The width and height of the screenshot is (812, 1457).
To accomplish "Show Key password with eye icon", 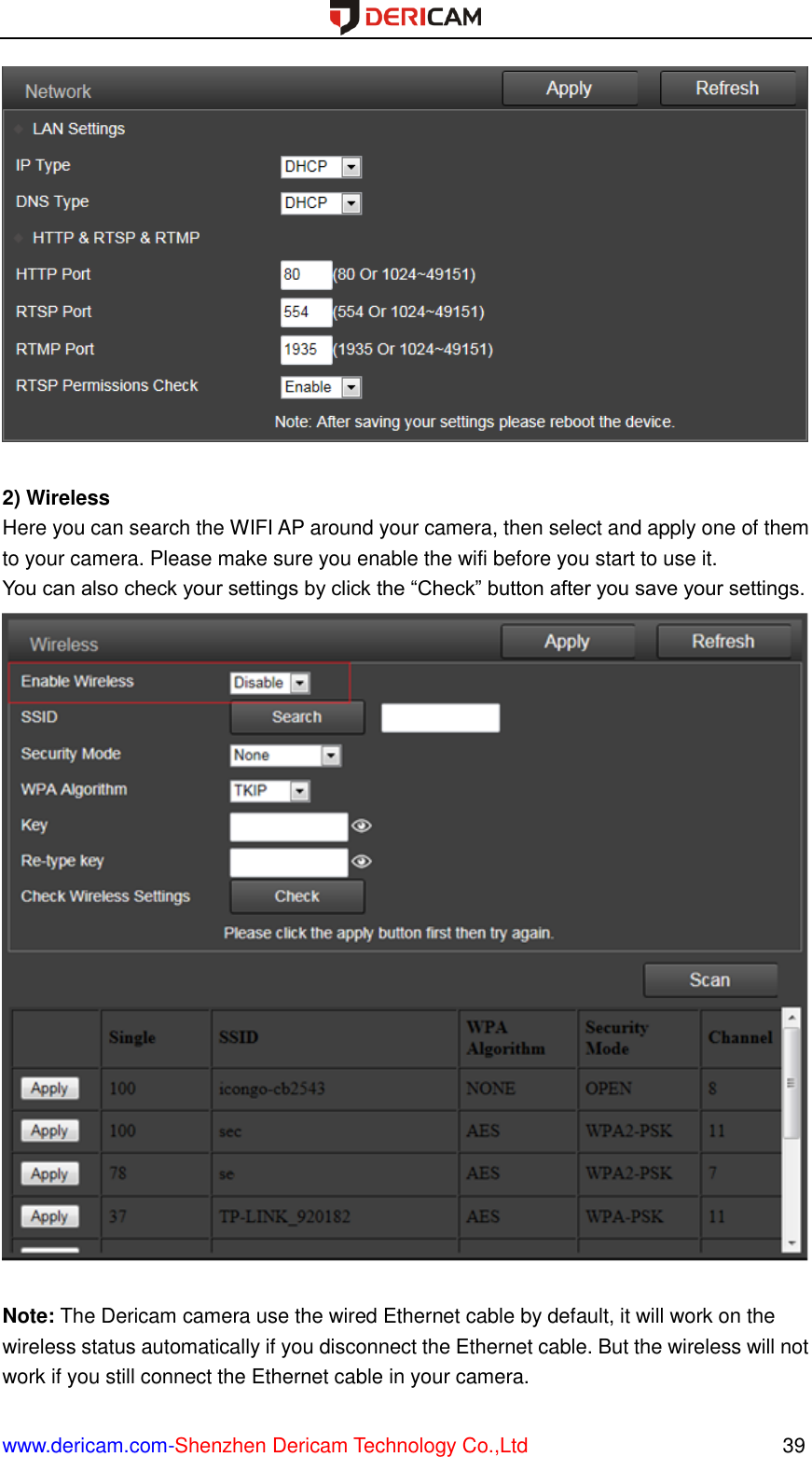I will (x=362, y=826).
